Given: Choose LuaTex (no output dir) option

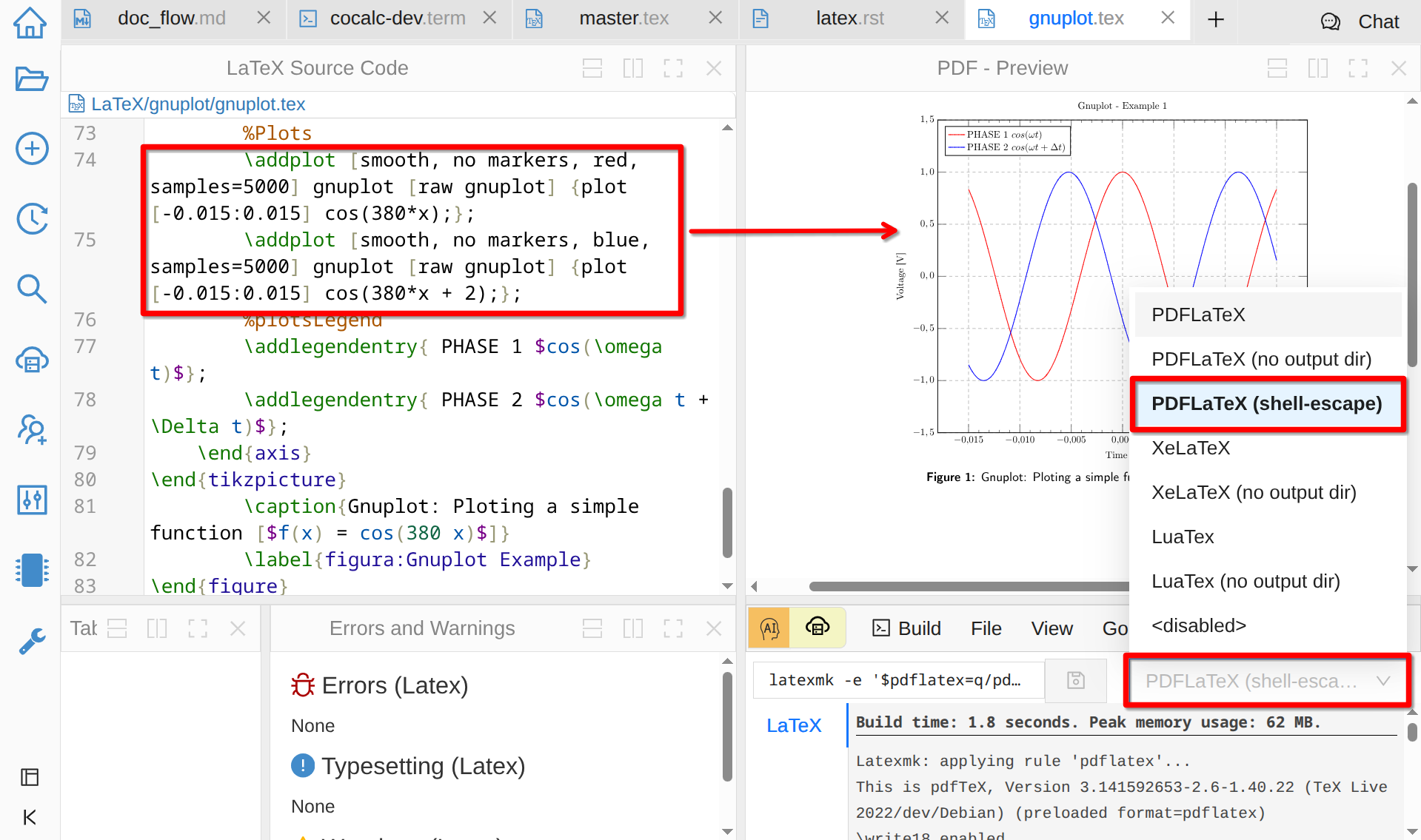Looking at the screenshot, I should [x=1246, y=581].
